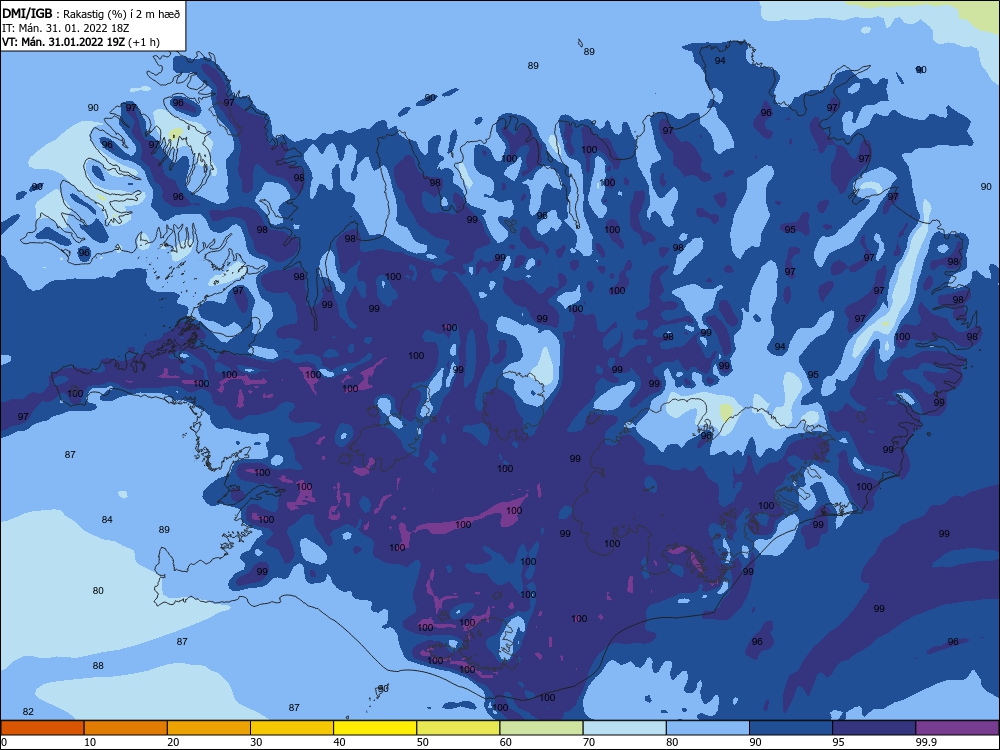Click the '30' legend tick label
The image size is (1000, 750).
256,742
